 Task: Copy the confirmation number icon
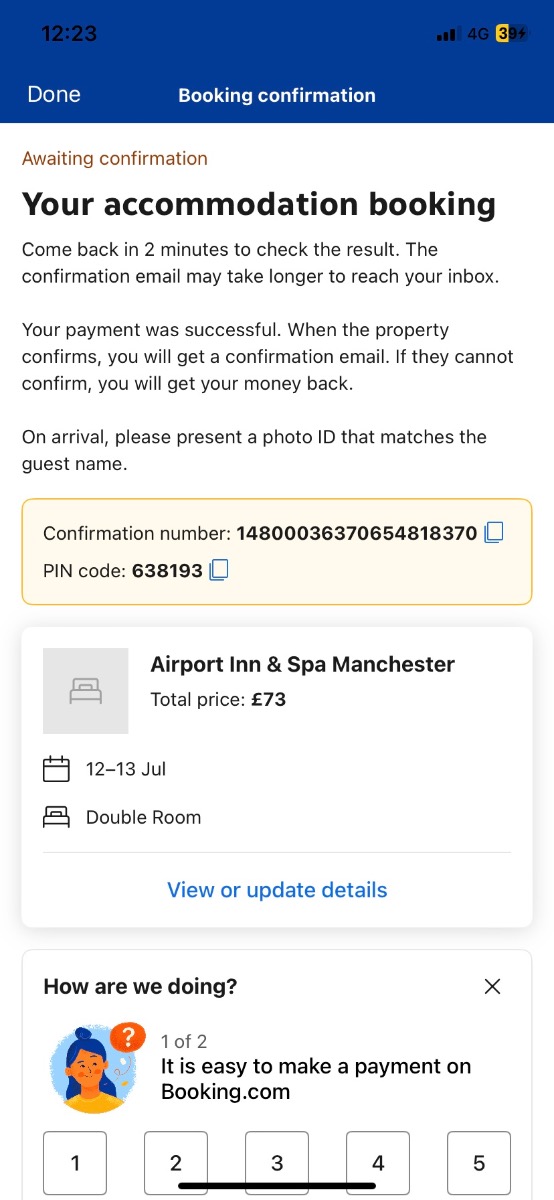click(493, 533)
